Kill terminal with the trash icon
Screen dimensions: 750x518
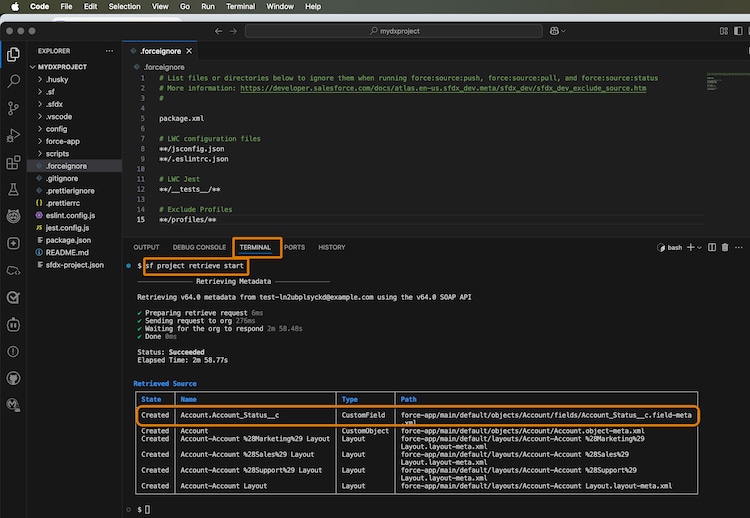(x=725, y=247)
